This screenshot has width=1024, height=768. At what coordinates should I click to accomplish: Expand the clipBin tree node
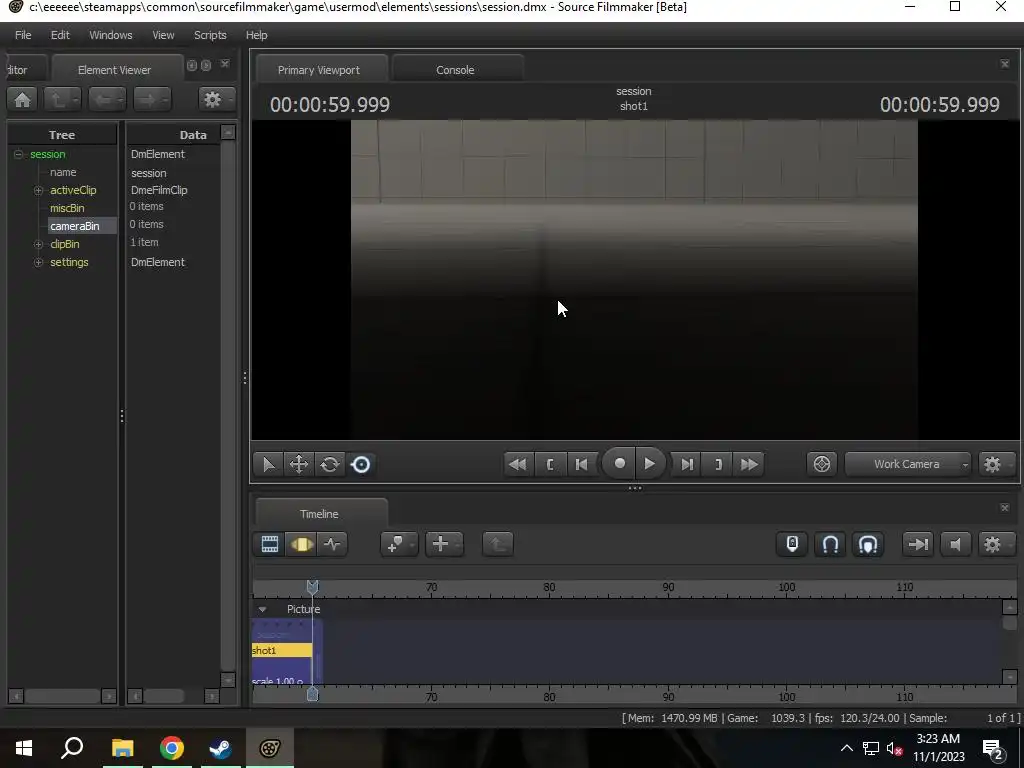(39, 244)
